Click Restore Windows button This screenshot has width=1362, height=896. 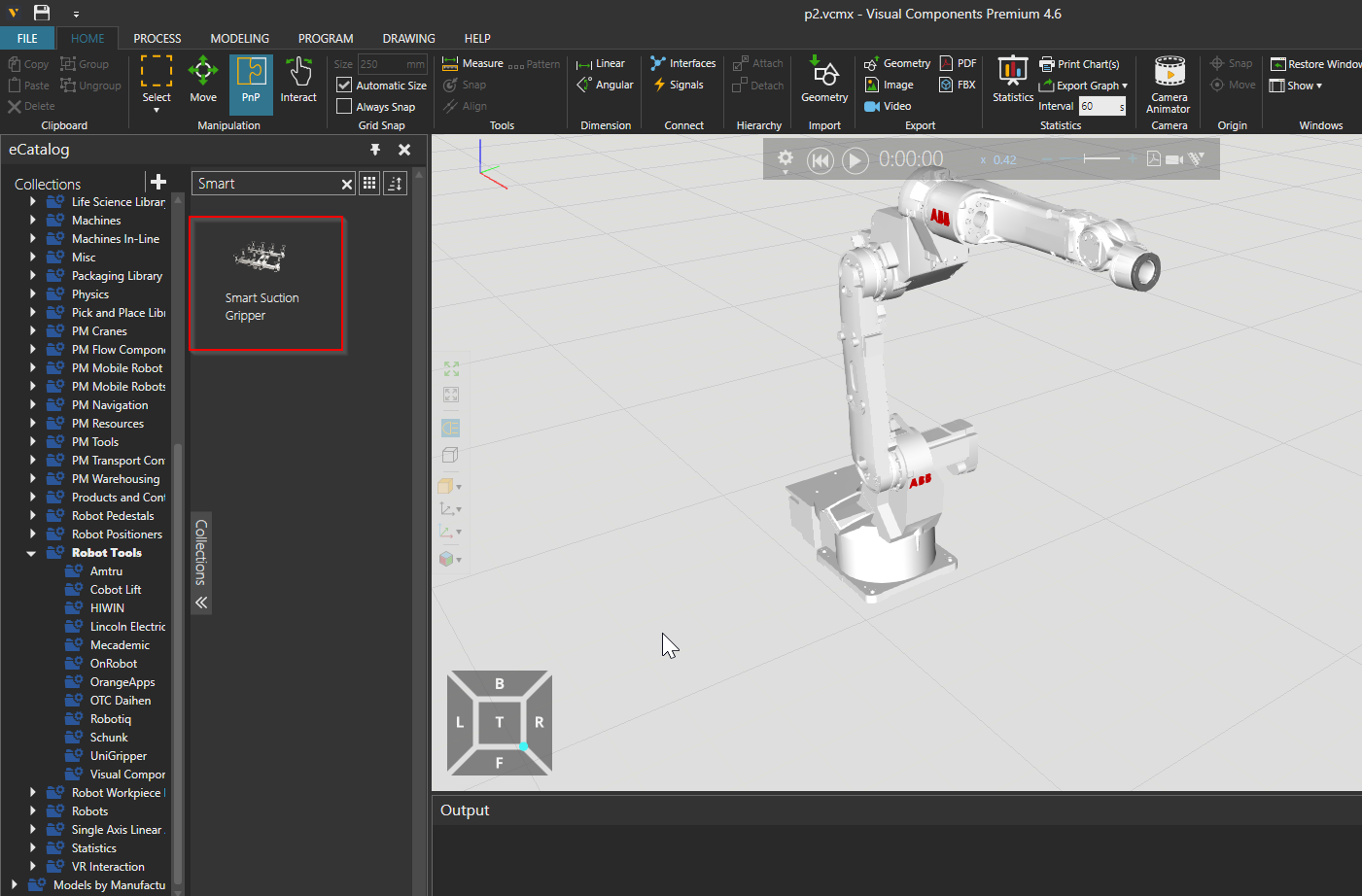click(1315, 64)
